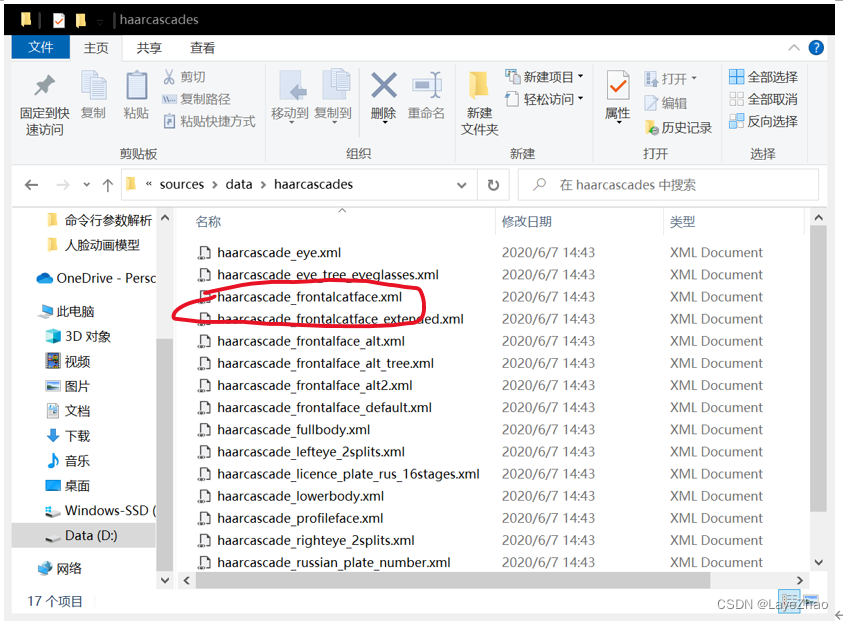This screenshot has width=843, height=621.
Task: Click the search haarcascades input box
Action: point(668,185)
